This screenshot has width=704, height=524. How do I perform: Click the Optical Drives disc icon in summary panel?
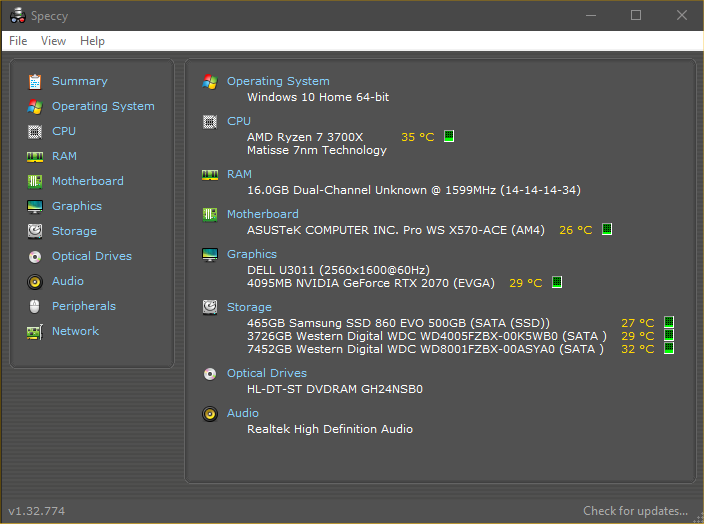click(x=210, y=374)
